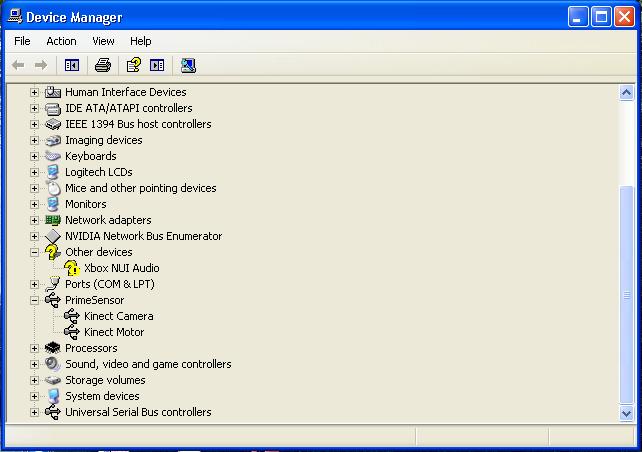Click the Logitech LCDs icon
Image resolution: width=642 pixels, height=452 pixels.
[x=53, y=172]
